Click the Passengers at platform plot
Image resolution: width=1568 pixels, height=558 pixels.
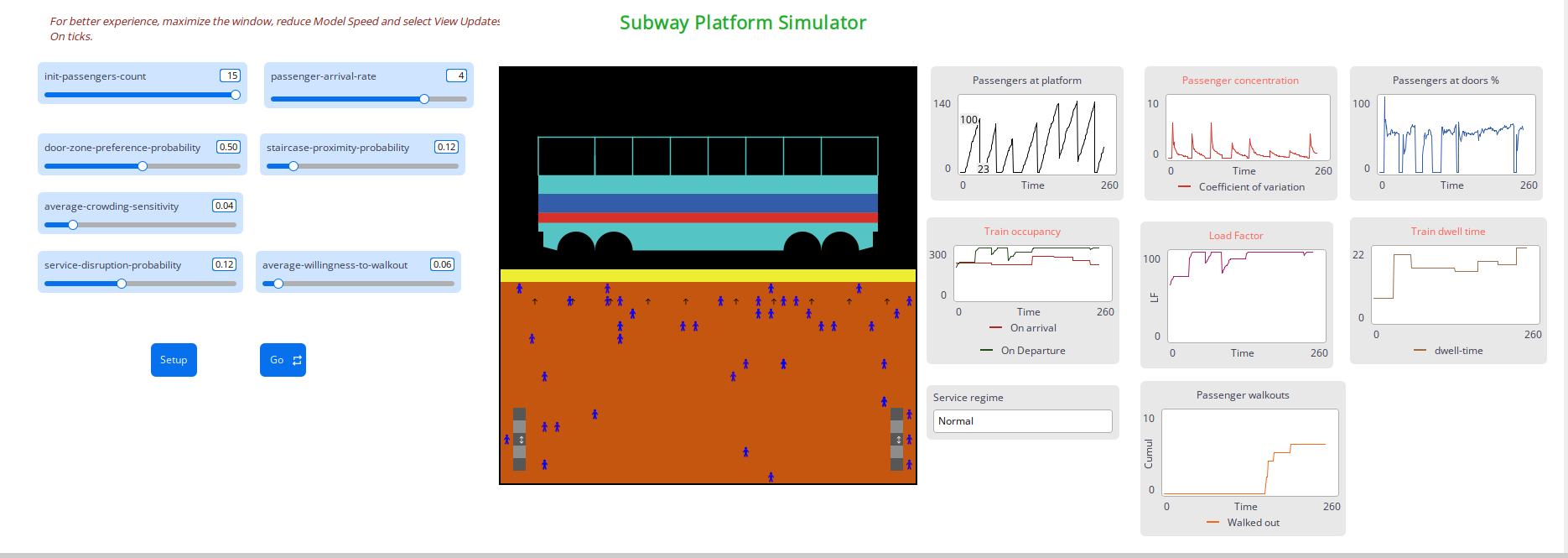(1027, 133)
